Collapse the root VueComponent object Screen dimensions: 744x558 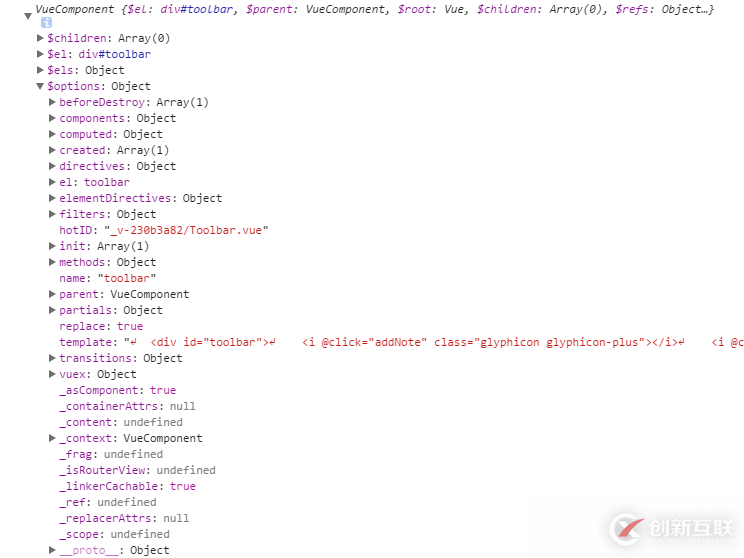tap(28, 16)
